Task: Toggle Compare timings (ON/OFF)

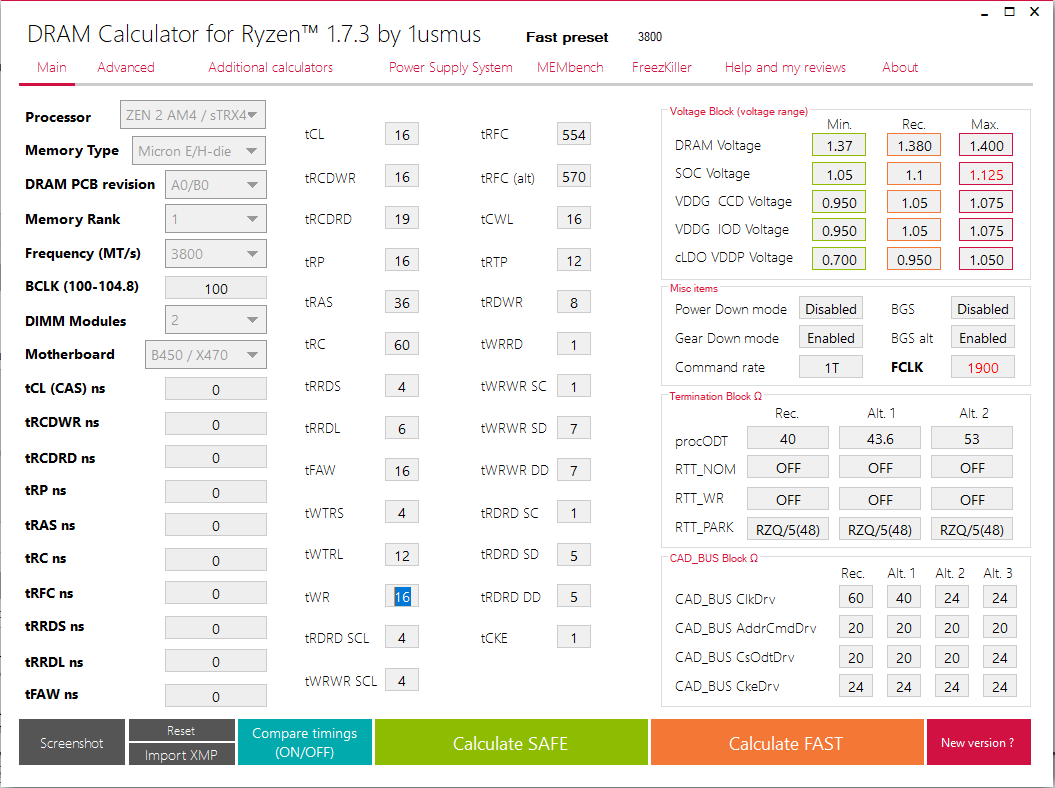Action: tap(305, 742)
